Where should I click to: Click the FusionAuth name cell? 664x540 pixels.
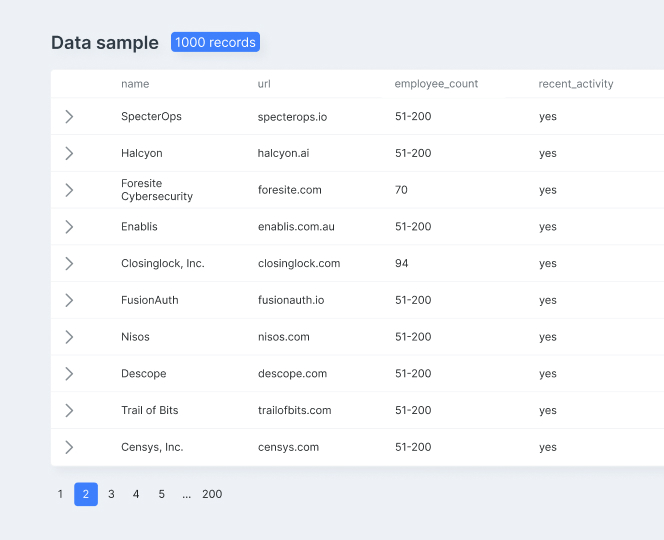pos(149,300)
